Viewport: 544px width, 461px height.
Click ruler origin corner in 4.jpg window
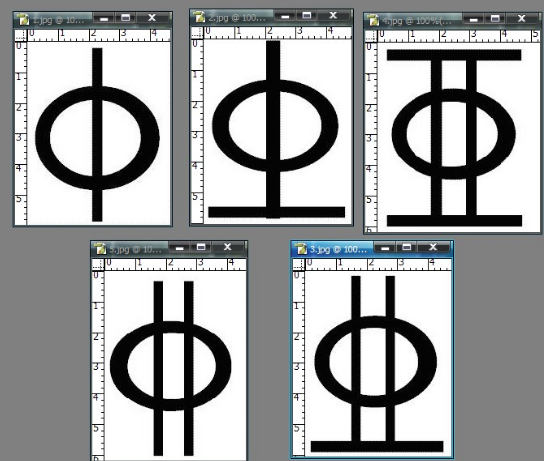[371, 36]
